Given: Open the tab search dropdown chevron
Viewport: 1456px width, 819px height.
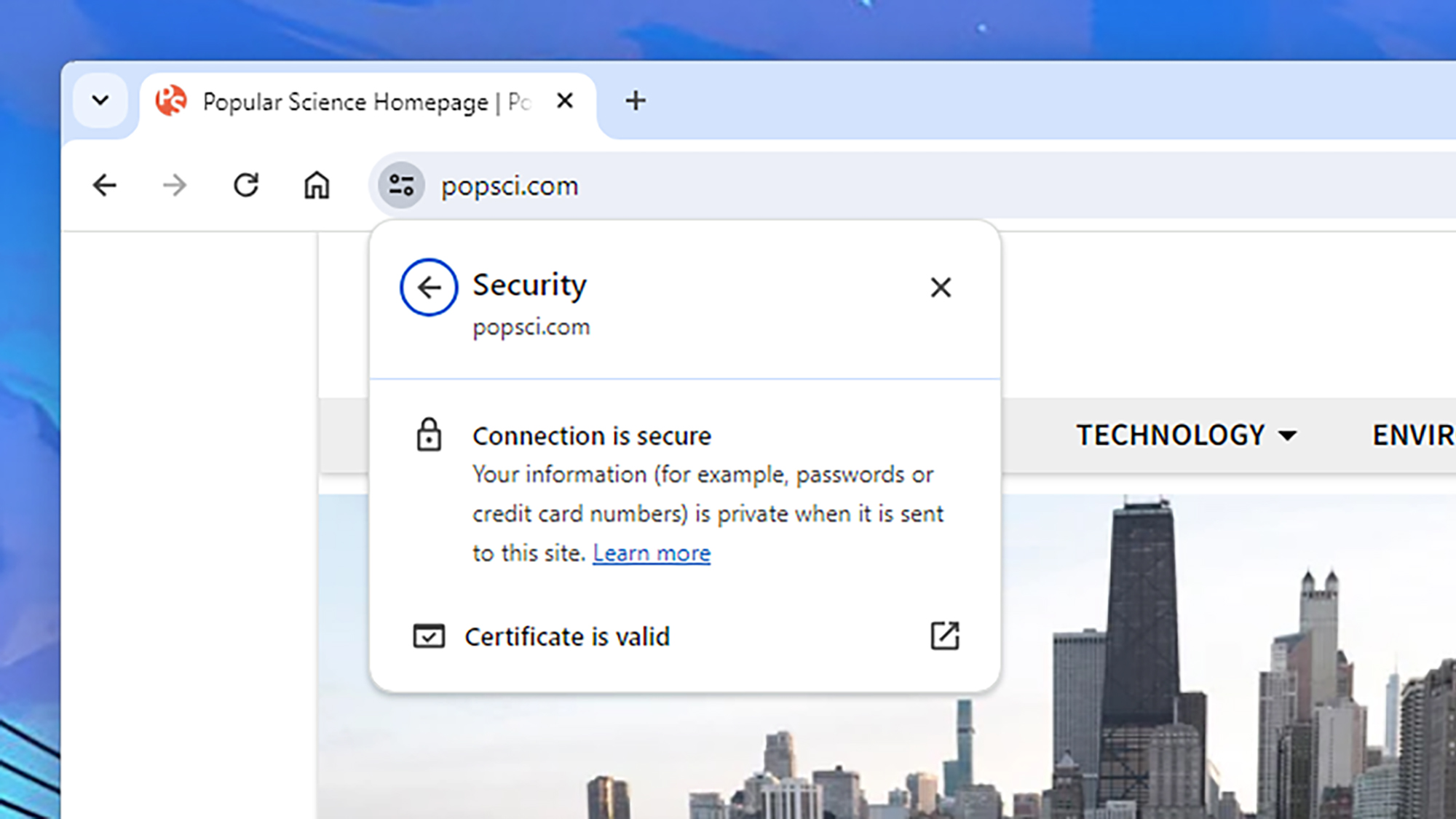Looking at the screenshot, I should (x=100, y=100).
